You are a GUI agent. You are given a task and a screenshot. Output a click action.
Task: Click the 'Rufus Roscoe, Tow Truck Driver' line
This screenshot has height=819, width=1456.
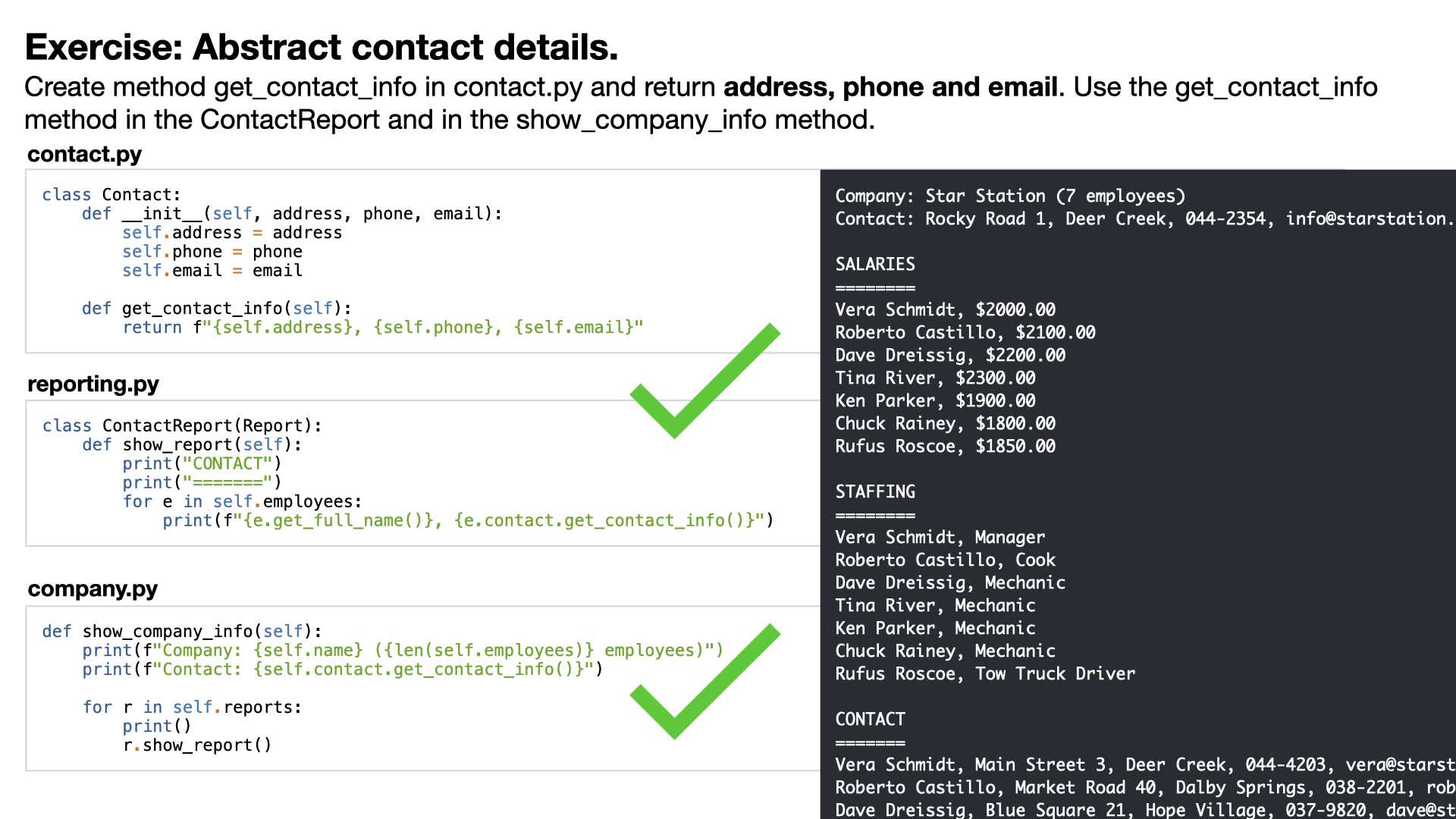coord(985,673)
